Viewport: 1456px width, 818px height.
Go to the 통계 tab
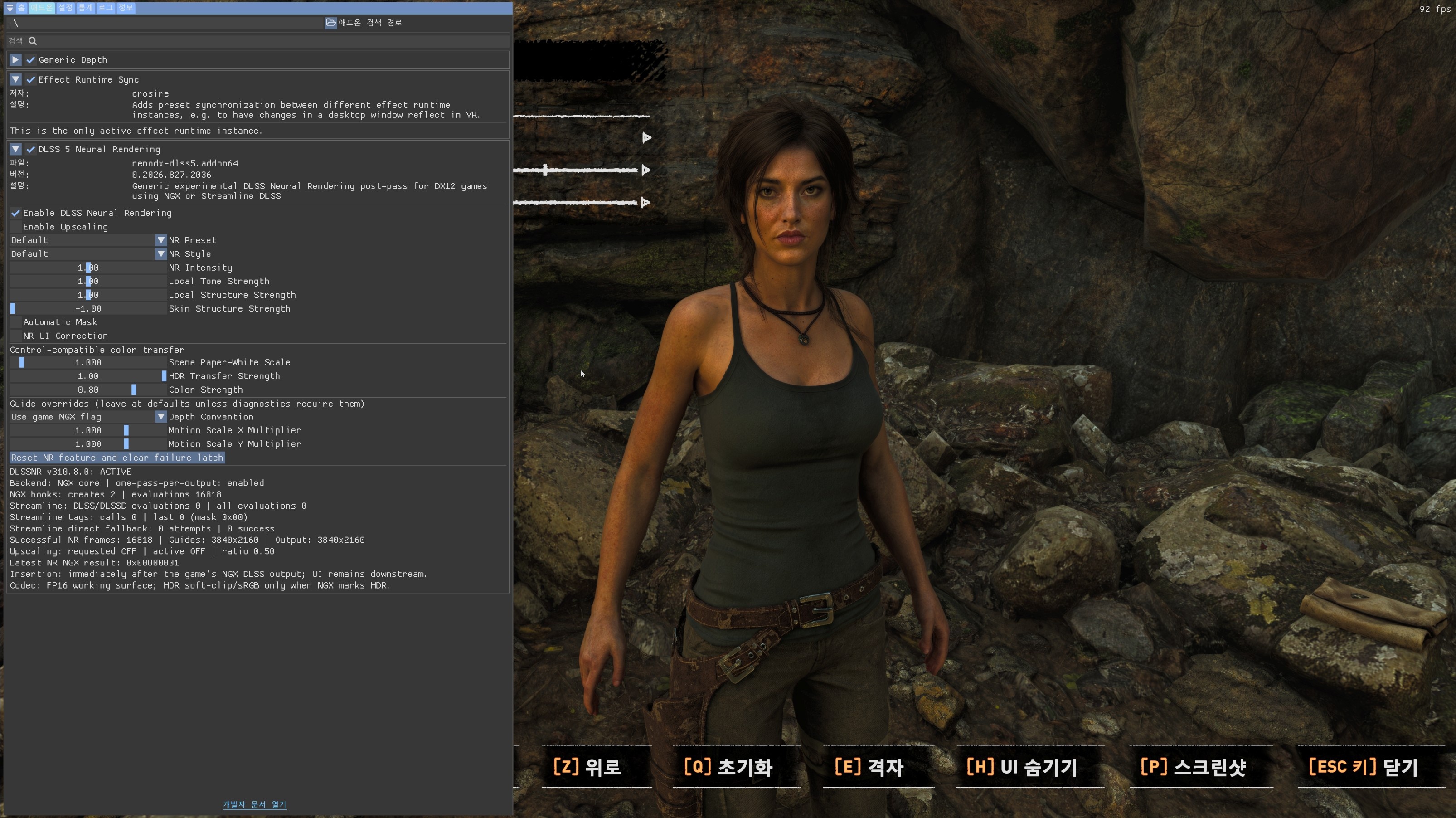point(86,8)
